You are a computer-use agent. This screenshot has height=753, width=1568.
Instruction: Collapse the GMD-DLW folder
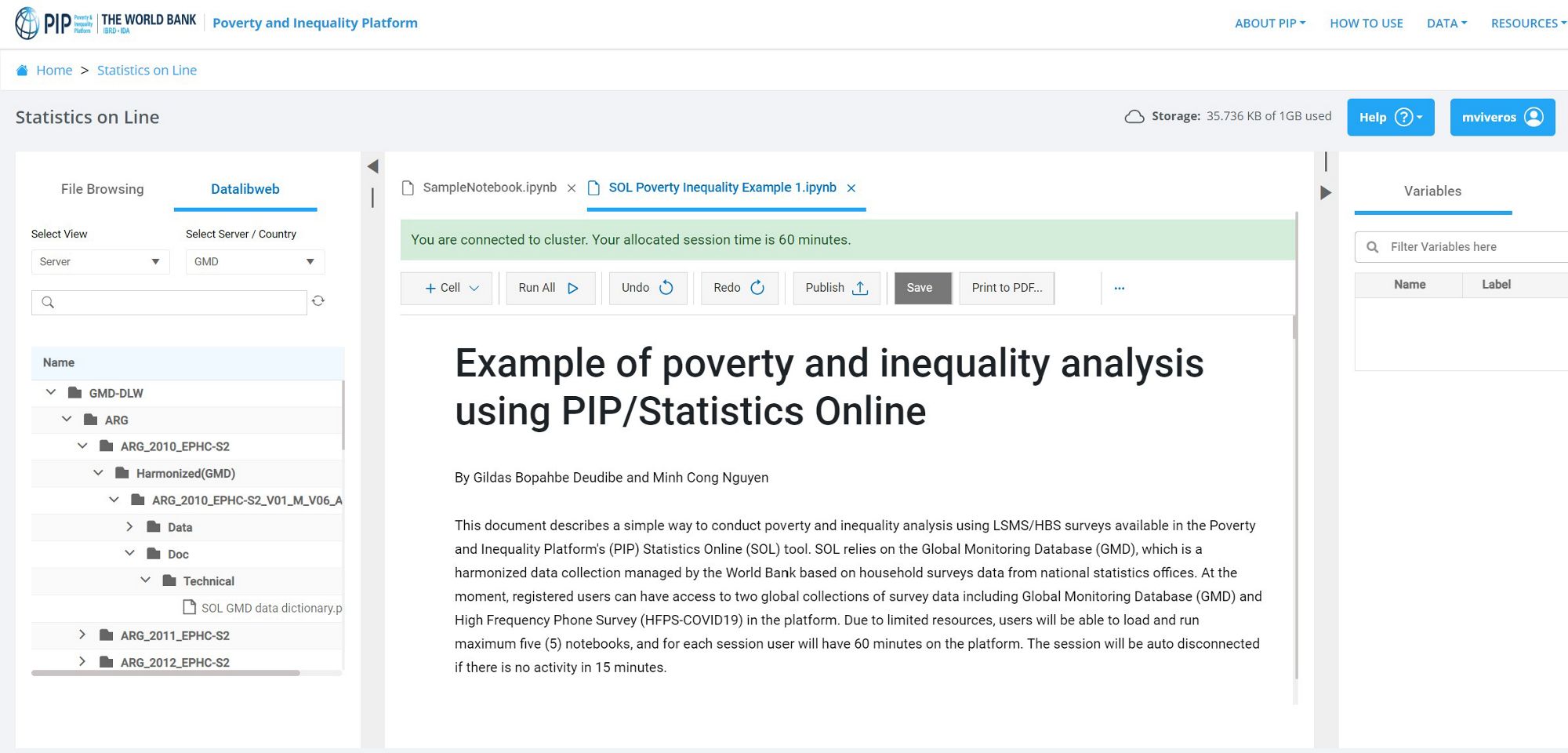tap(51, 392)
